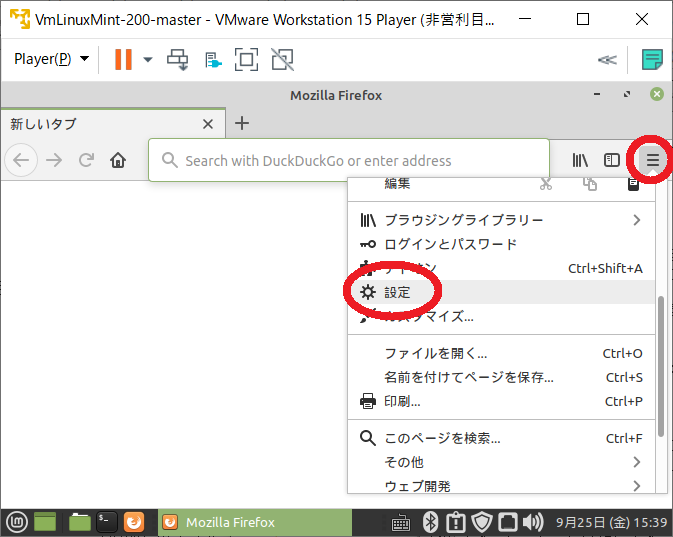Focus the DuckDuckGo search address bar
Image resolution: width=673 pixels, height=537 pixels.
click(349, 160)
